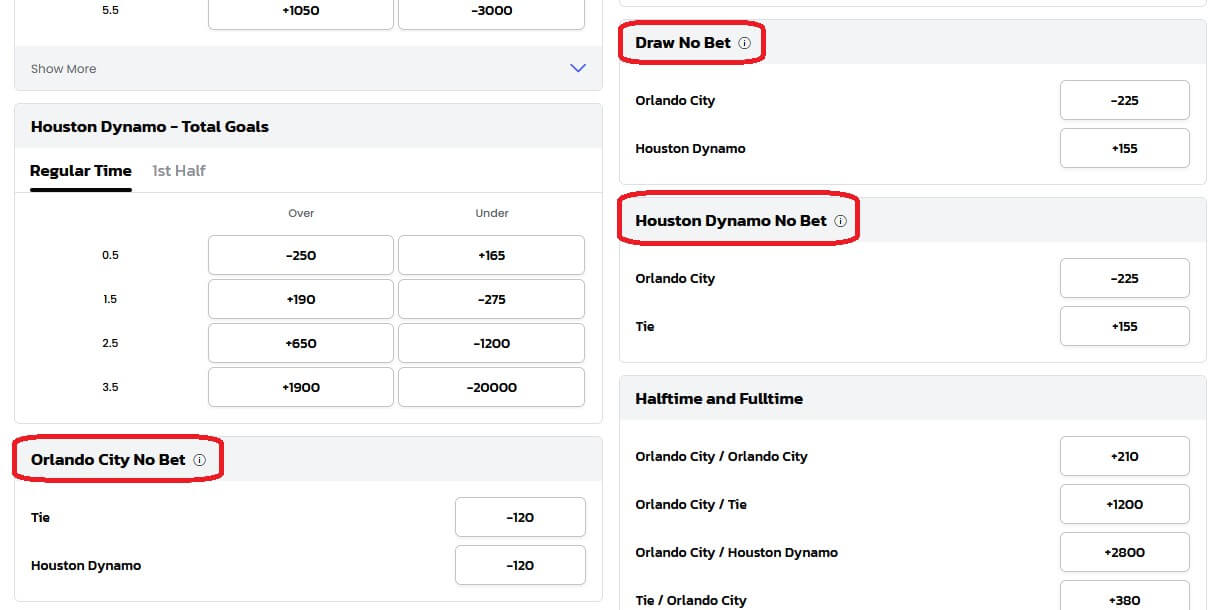Switch to the Regular Time tab

tap(81, 171)
